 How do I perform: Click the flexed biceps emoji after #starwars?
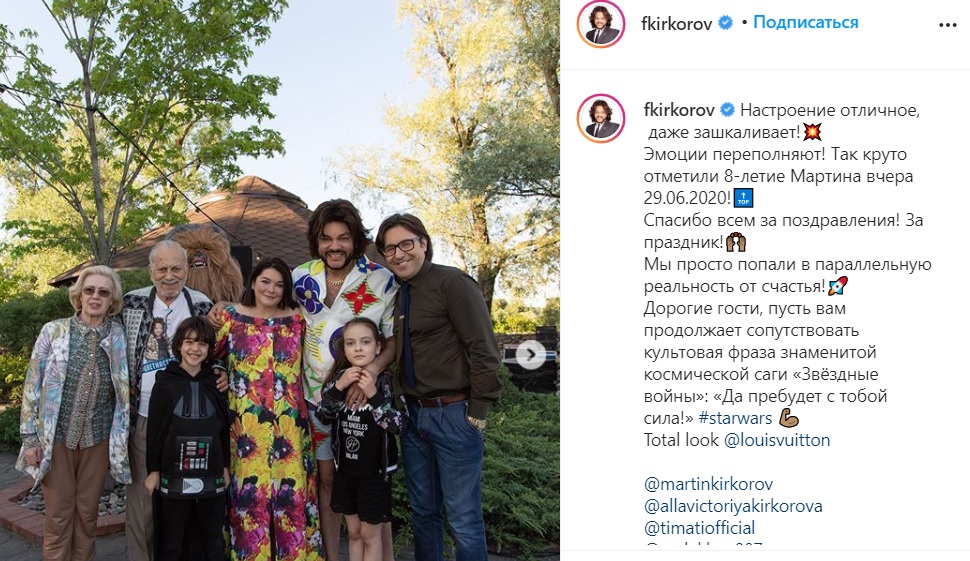[789, 418]
